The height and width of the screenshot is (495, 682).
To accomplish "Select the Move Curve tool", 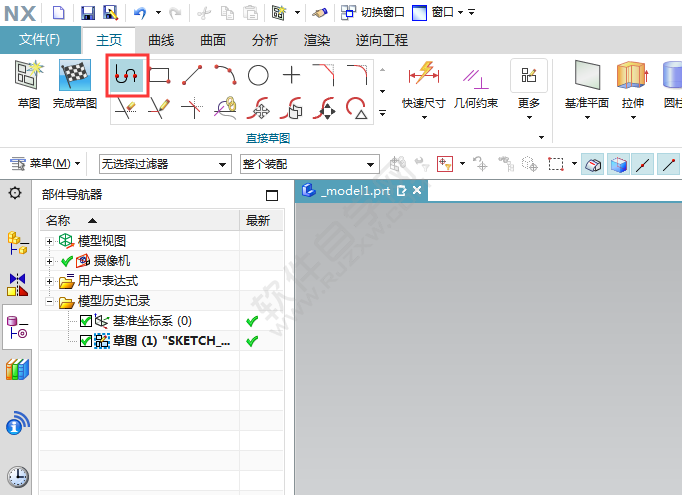I will pos(259,108).
